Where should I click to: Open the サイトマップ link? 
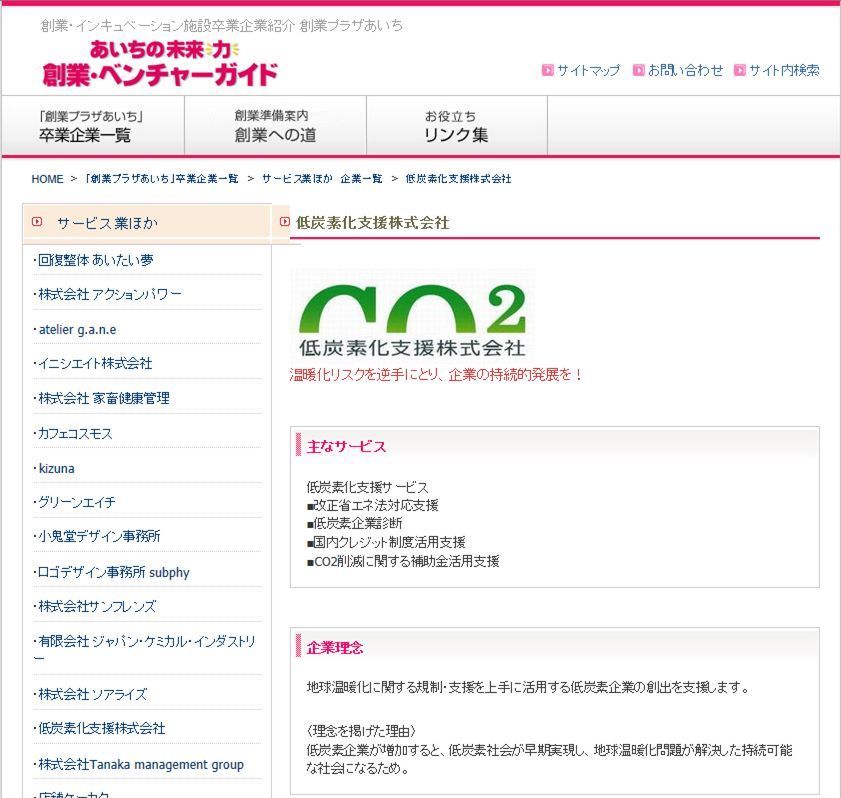pyautogui.click(x=588, y=70)
